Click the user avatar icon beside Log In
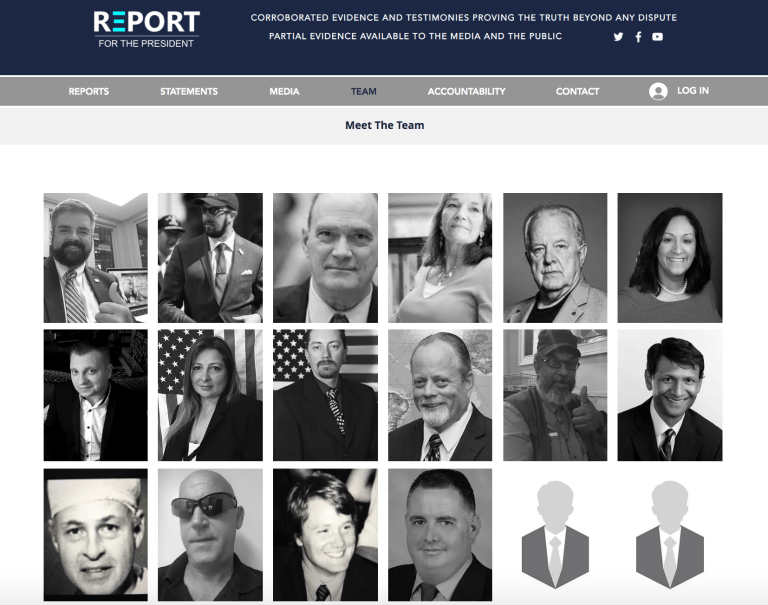This screenshot has height=605, width=768. [658, 91]
